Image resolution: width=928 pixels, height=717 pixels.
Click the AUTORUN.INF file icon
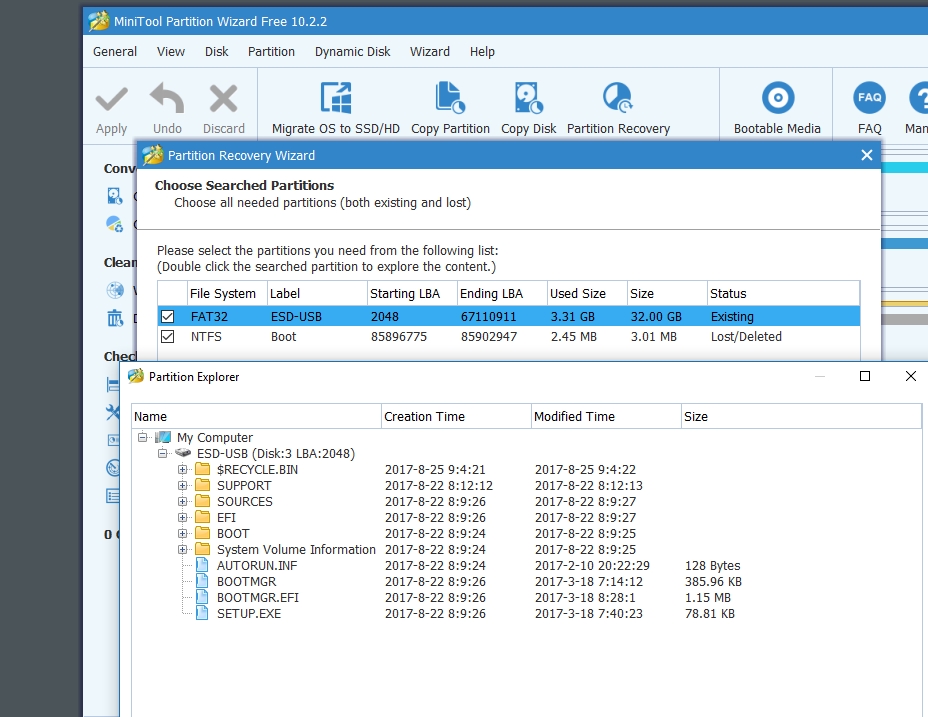tap(202, 565)
